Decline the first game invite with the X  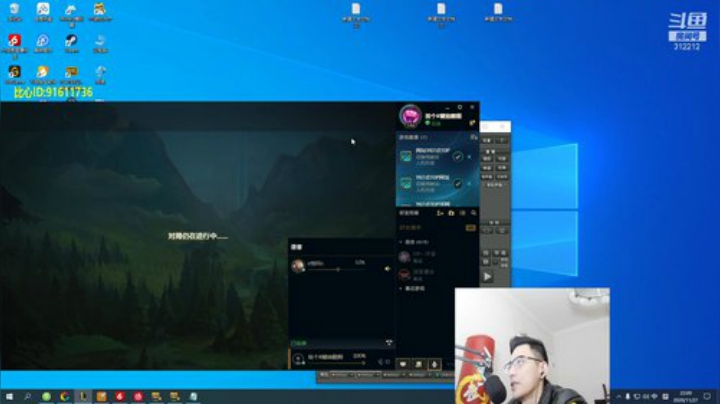(469, 157)
